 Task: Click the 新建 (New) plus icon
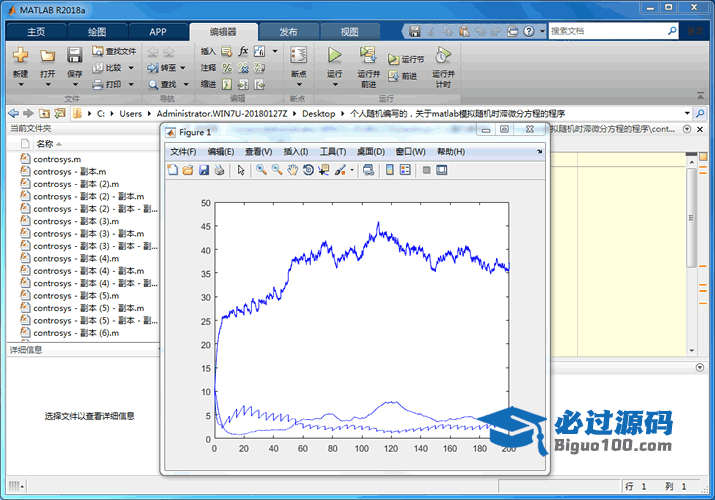tap(20, 55)
